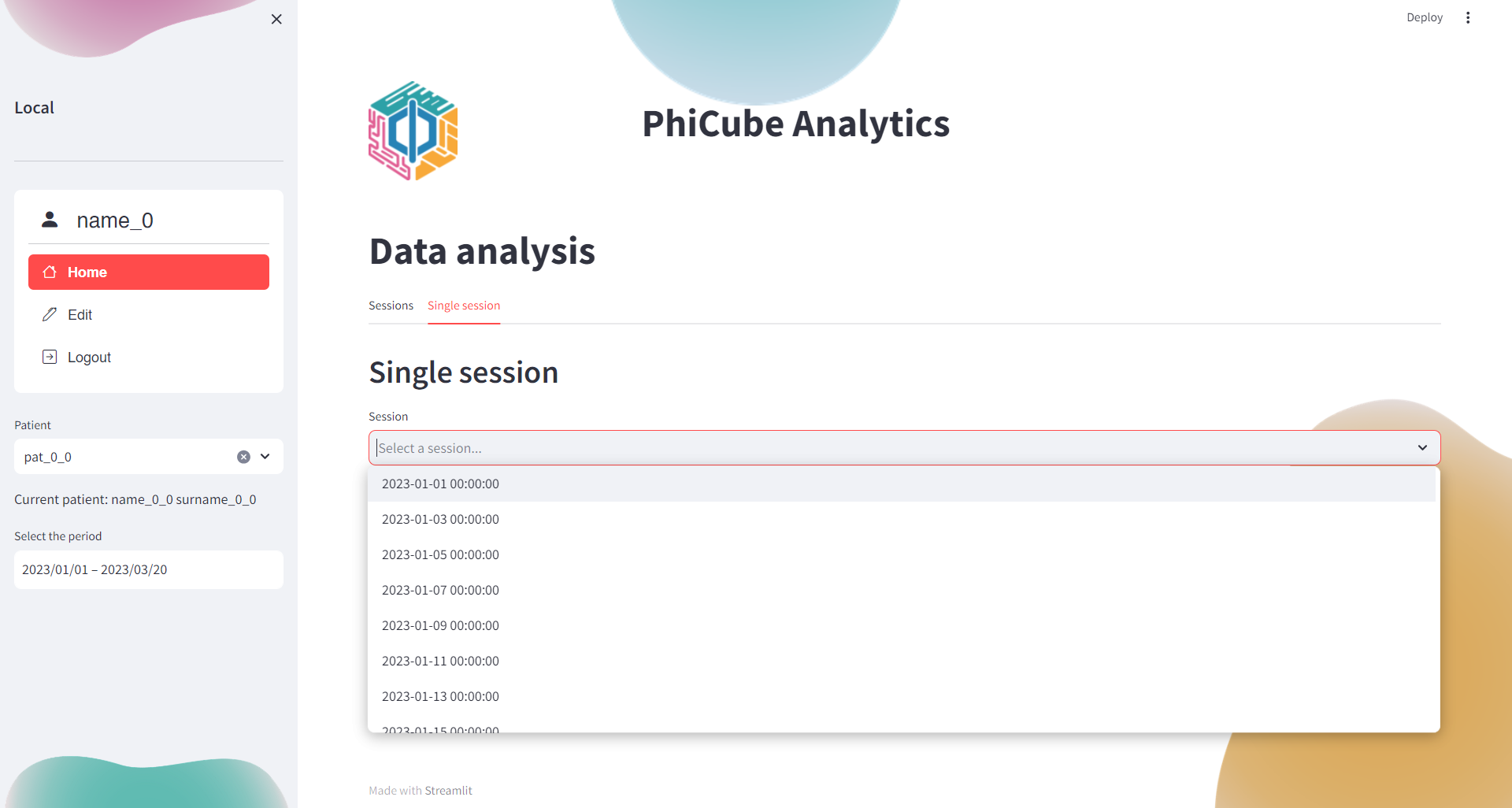Clear the pat_0_0 patient selection
This screenshot has height=808, width=1512.
(x=243, y=457)
